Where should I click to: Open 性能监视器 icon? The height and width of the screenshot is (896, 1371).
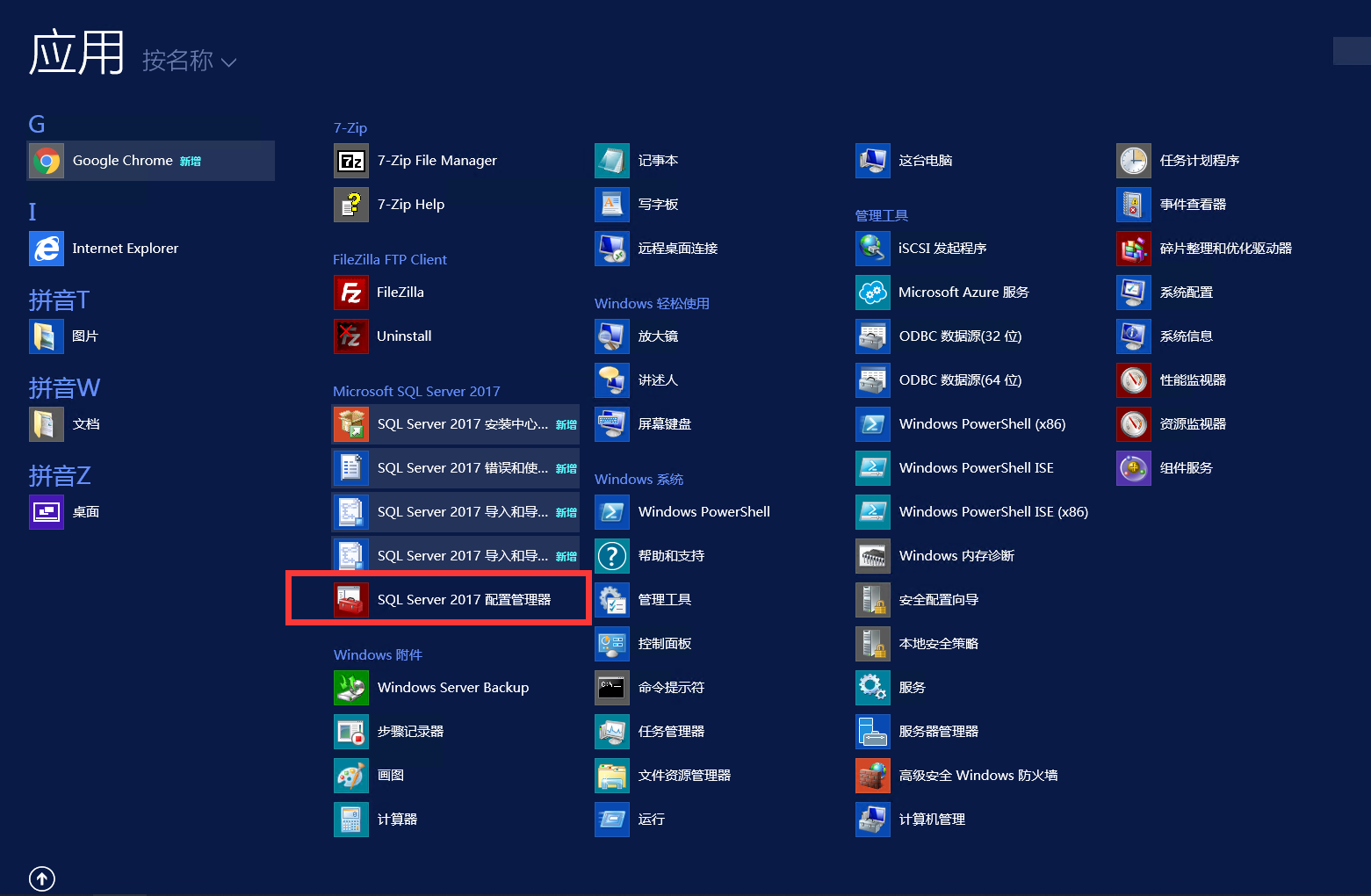coord(1134,380)
